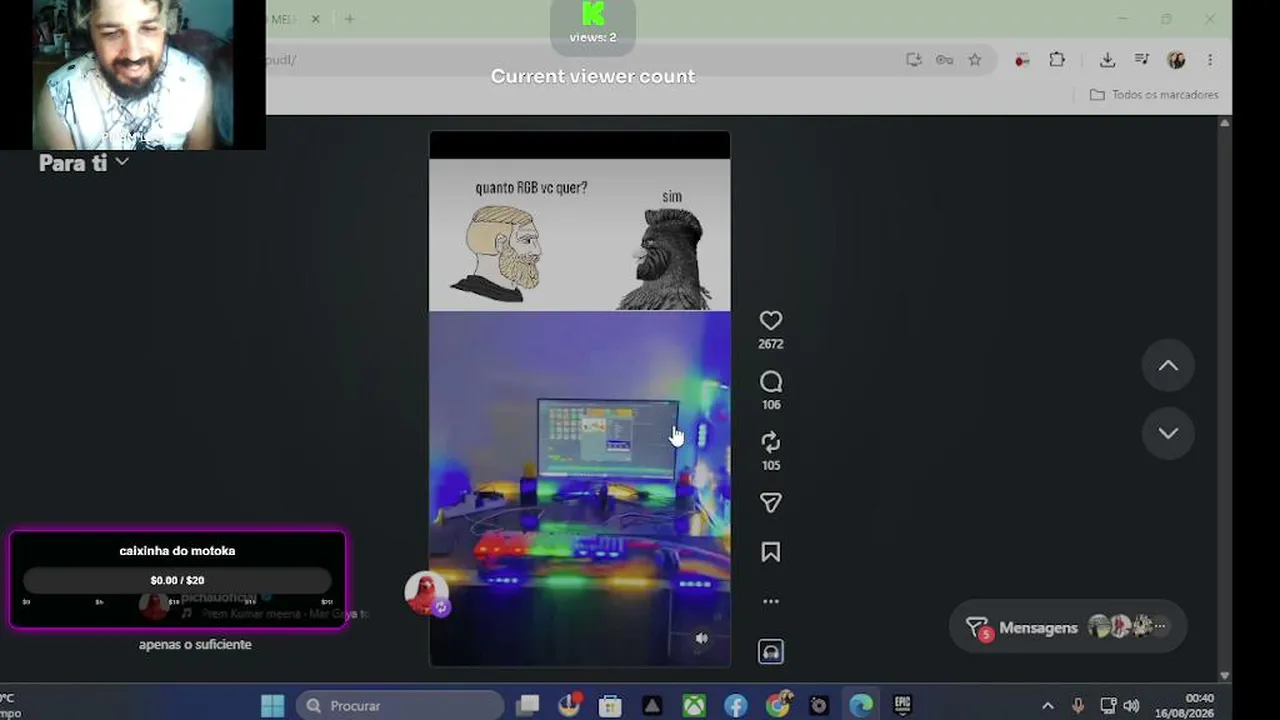Bookmark this page with the star icon
This screenshot has width=1280, height=720.
point(974,60)
